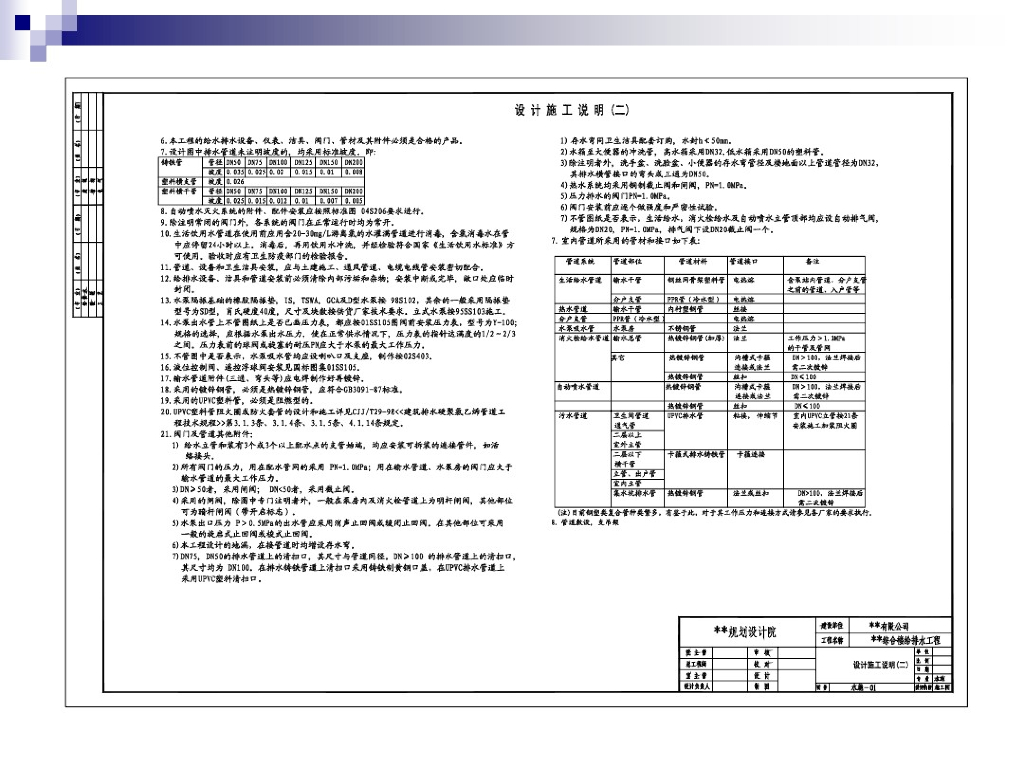Click the 集水坑排水管 location cell
Viewport: 1024px width, 768px height.
pos(634,493)
